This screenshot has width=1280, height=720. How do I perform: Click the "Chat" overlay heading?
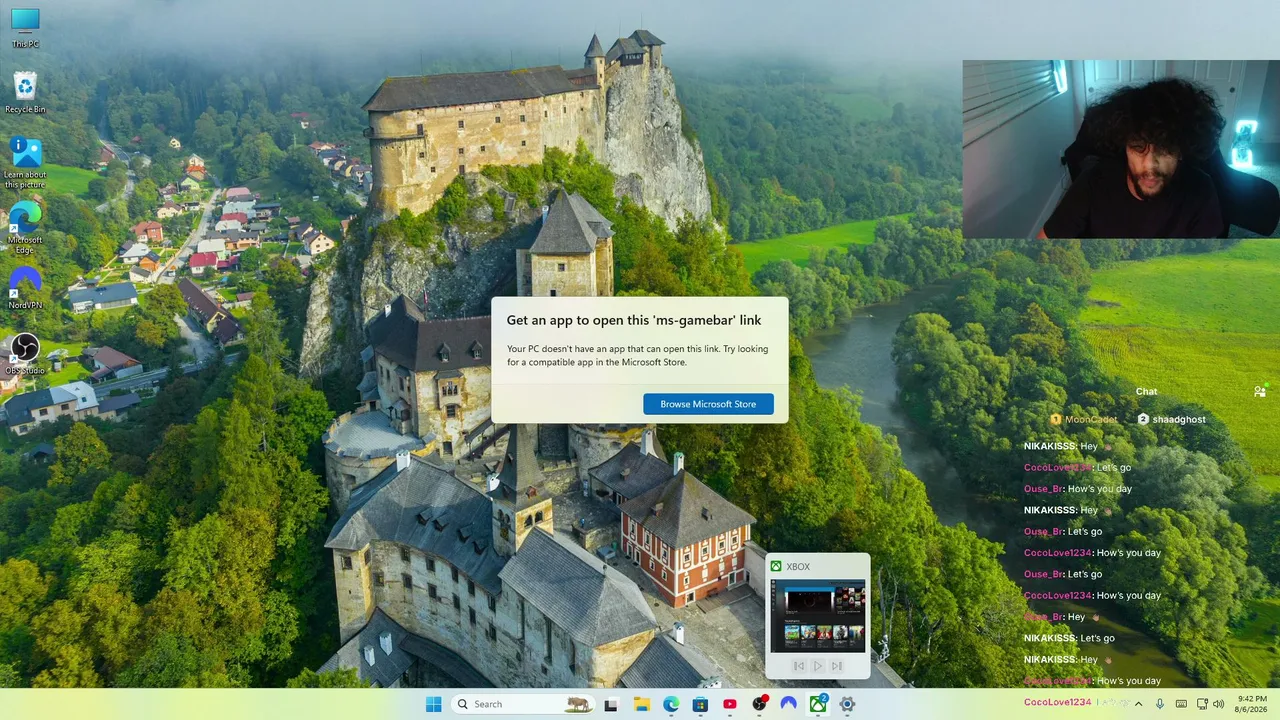1146,391
